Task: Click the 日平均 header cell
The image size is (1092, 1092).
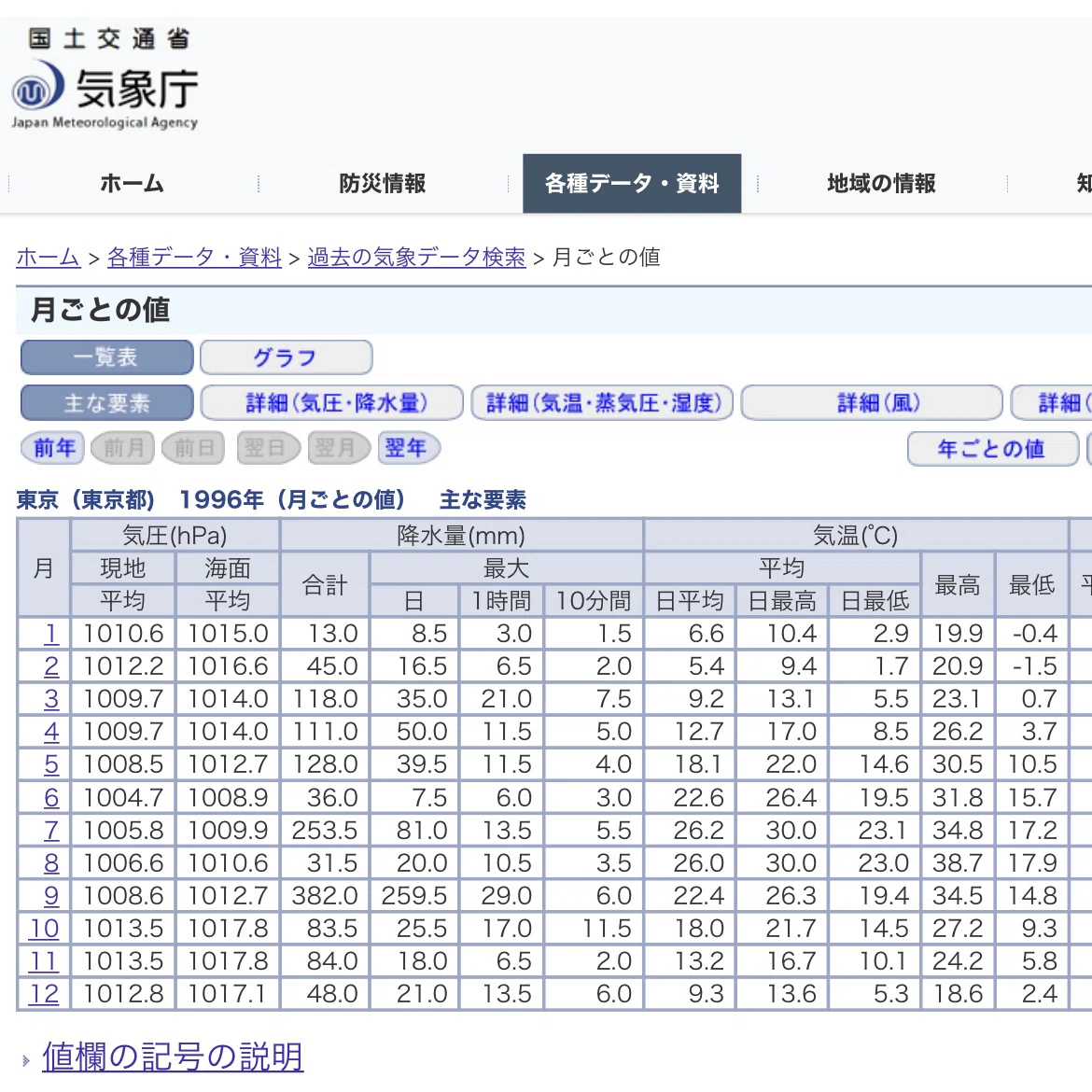Action: (x=690, y=600)
